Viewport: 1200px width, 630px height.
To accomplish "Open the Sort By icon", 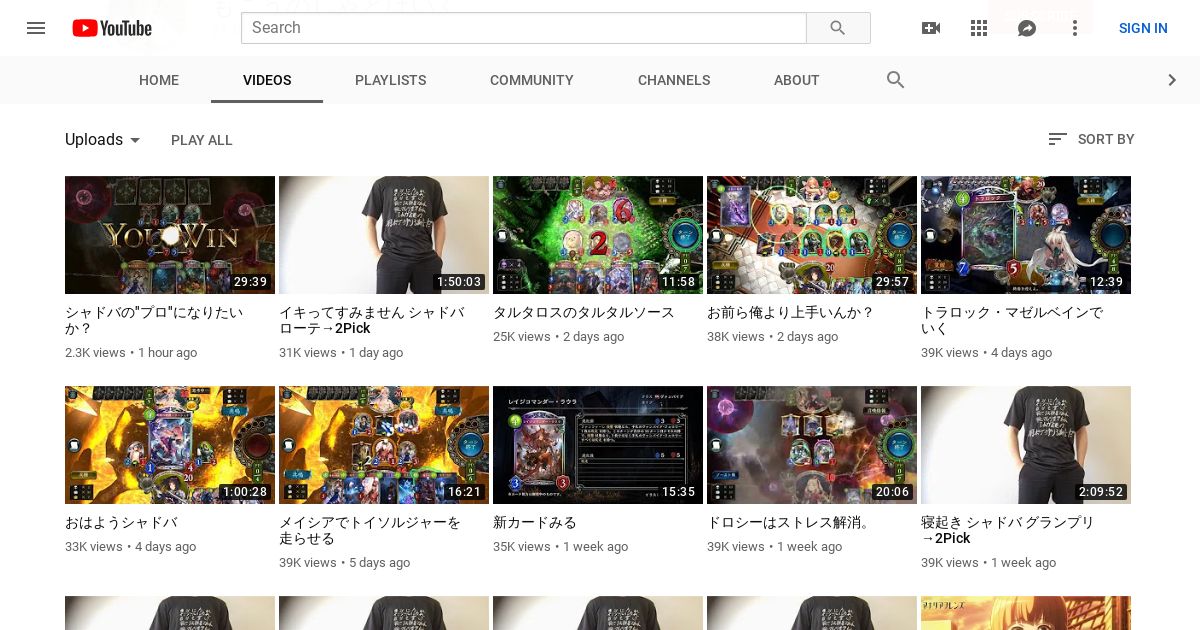I will coord(1057,139).
